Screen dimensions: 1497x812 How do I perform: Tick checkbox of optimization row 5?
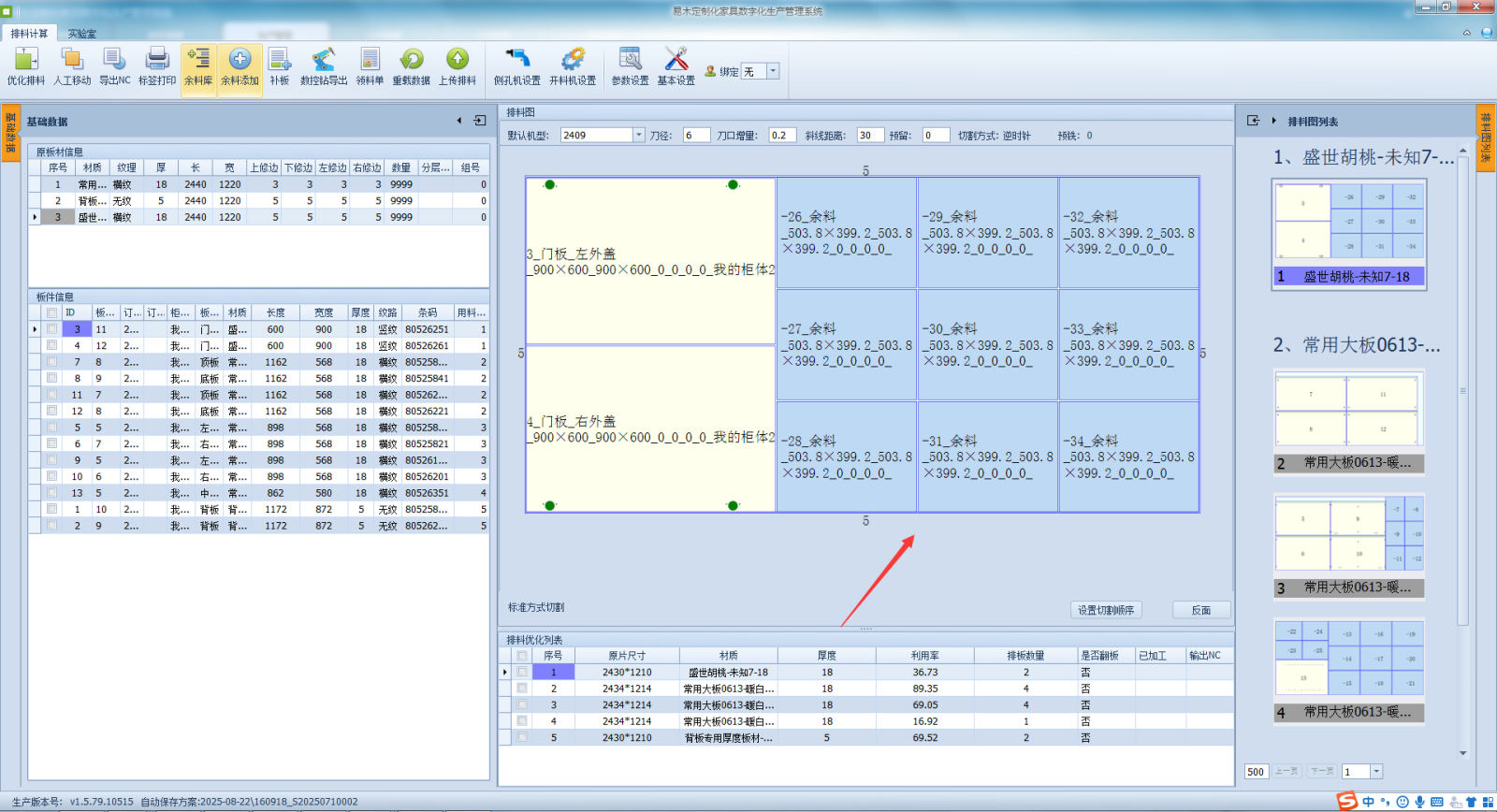click(x=522, y=737)
